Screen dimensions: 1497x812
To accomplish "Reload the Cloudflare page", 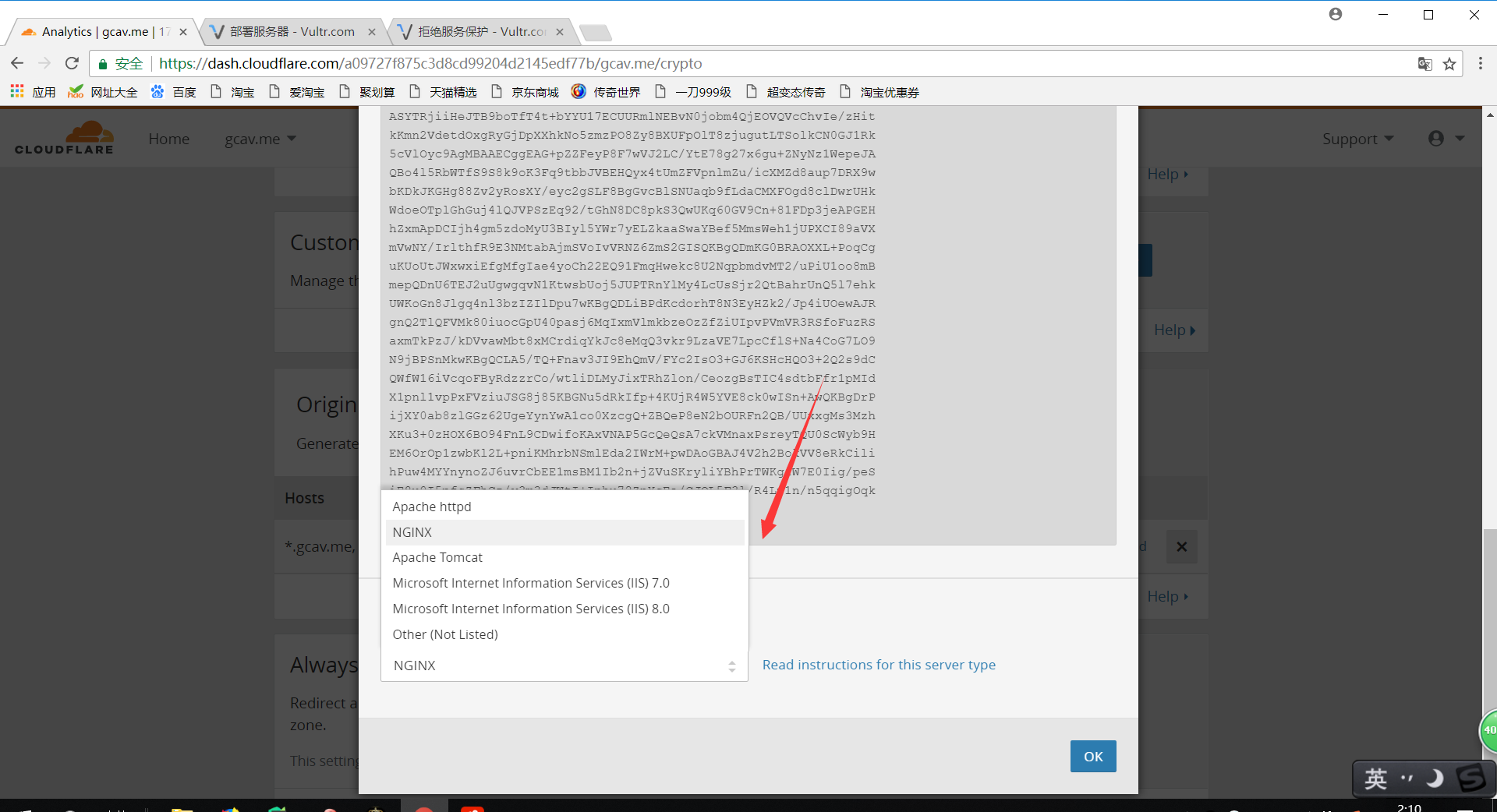I will coord(72,63).
